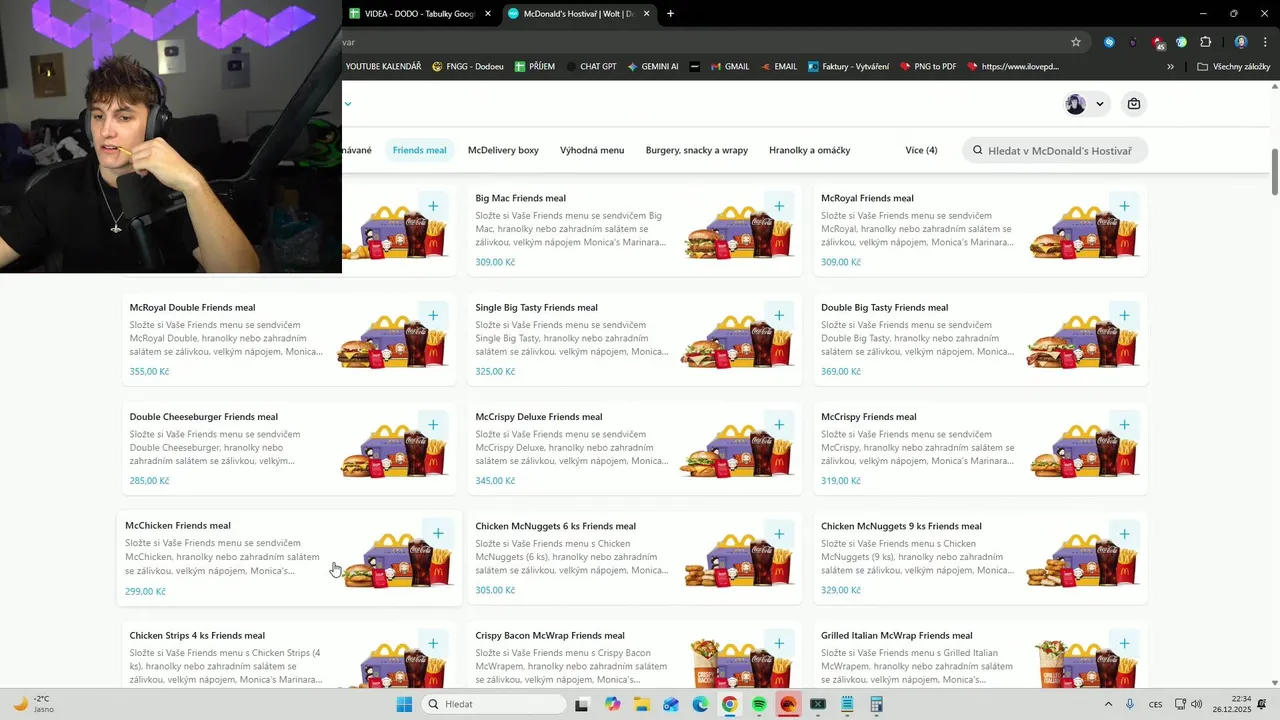Open Windows Start menu
This screenshot has width=1280, height=720.
[x=404, y=704]
